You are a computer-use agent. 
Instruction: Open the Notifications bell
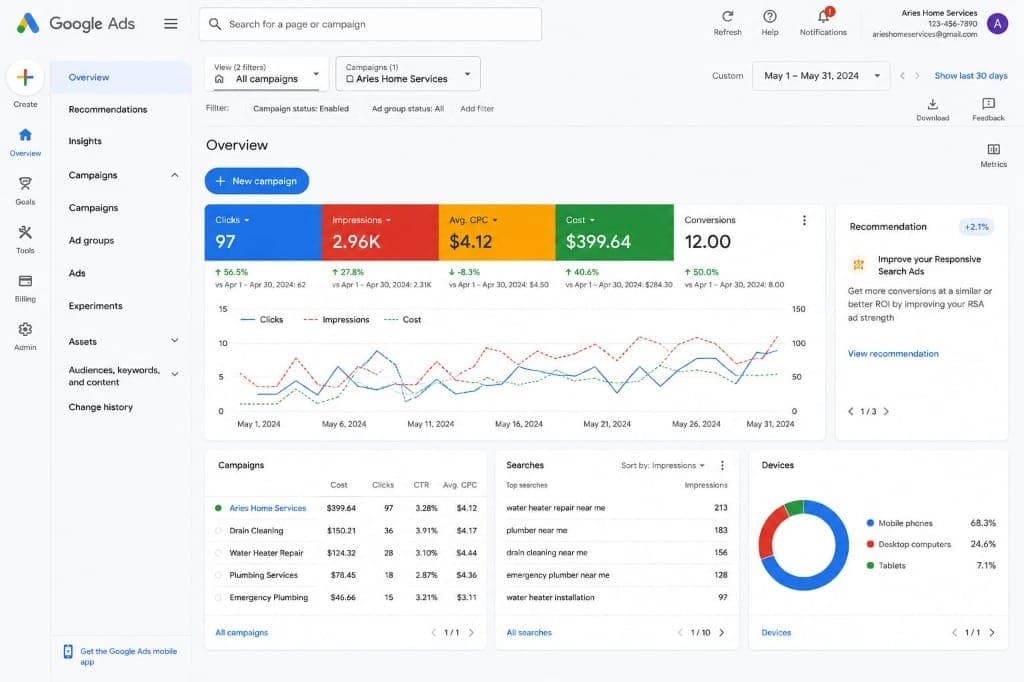click(824, 16)
